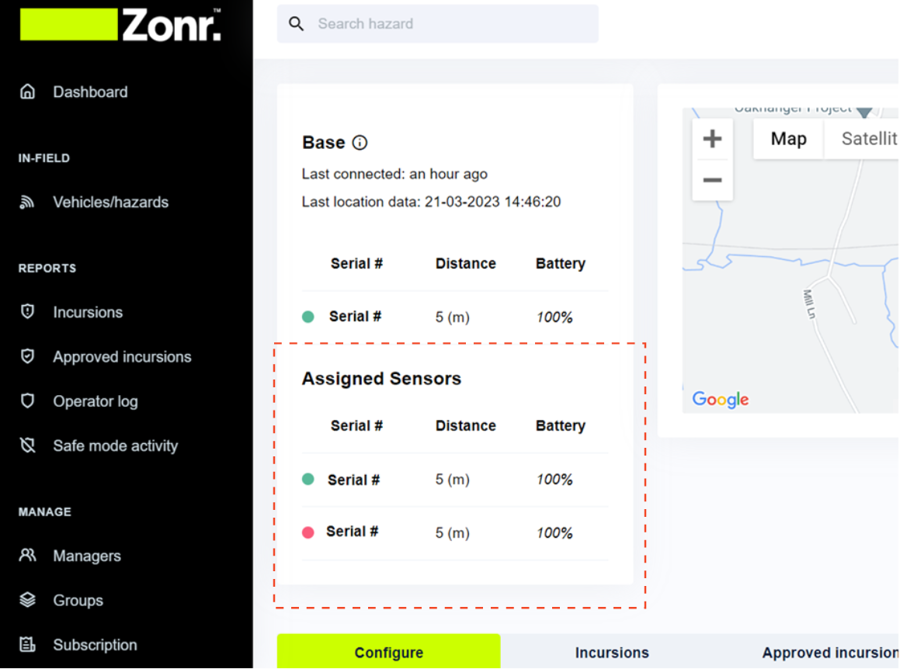This screenshot has height=669, width=900.
Task: Click the Base info circle icon
Action: click(x=360, y=143)
